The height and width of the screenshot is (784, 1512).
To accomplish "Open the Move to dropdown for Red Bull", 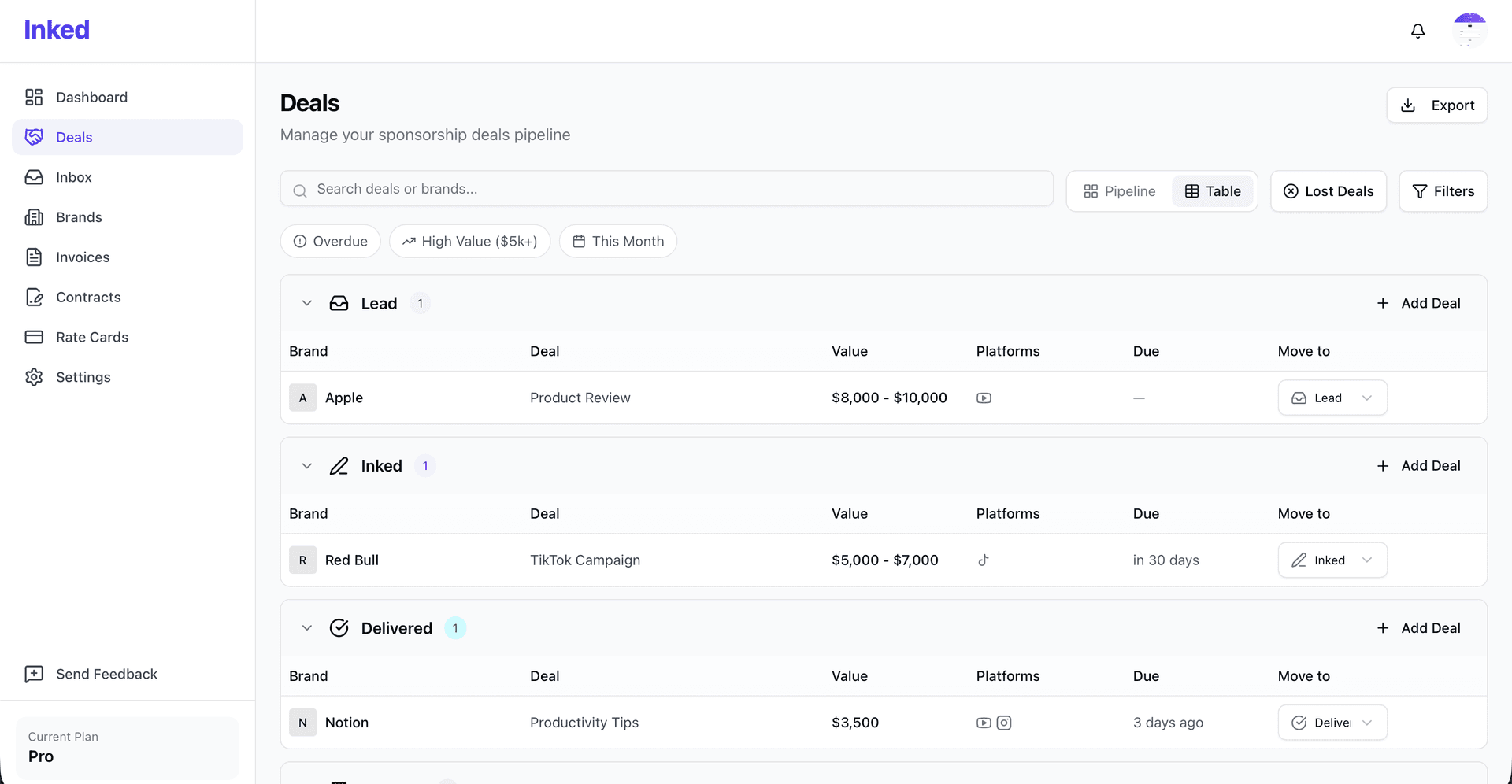I will pyautogui.click(x=1332, y=560).
